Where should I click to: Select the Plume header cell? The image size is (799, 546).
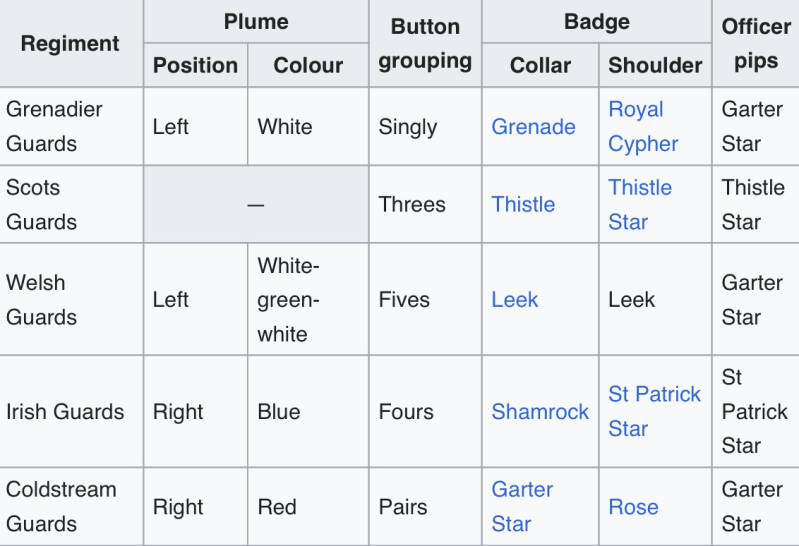click(256, 22)
